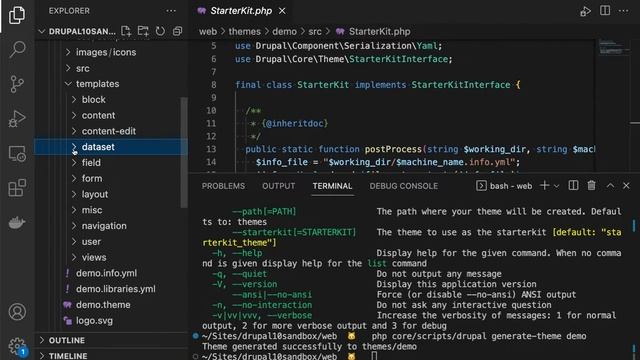Close the terminal panel

pyautogui.click(x=627, y=186)
